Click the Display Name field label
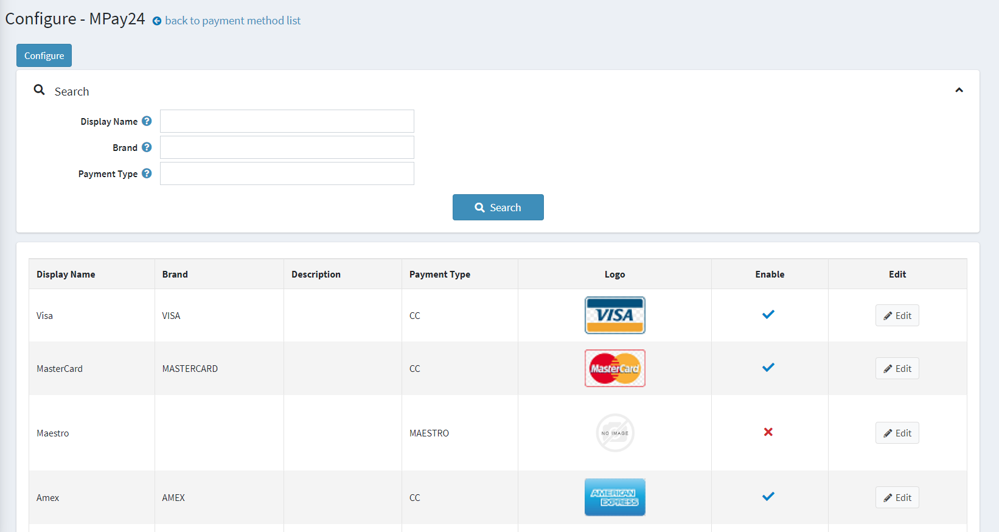999x532 pixels. click(109, 121)
